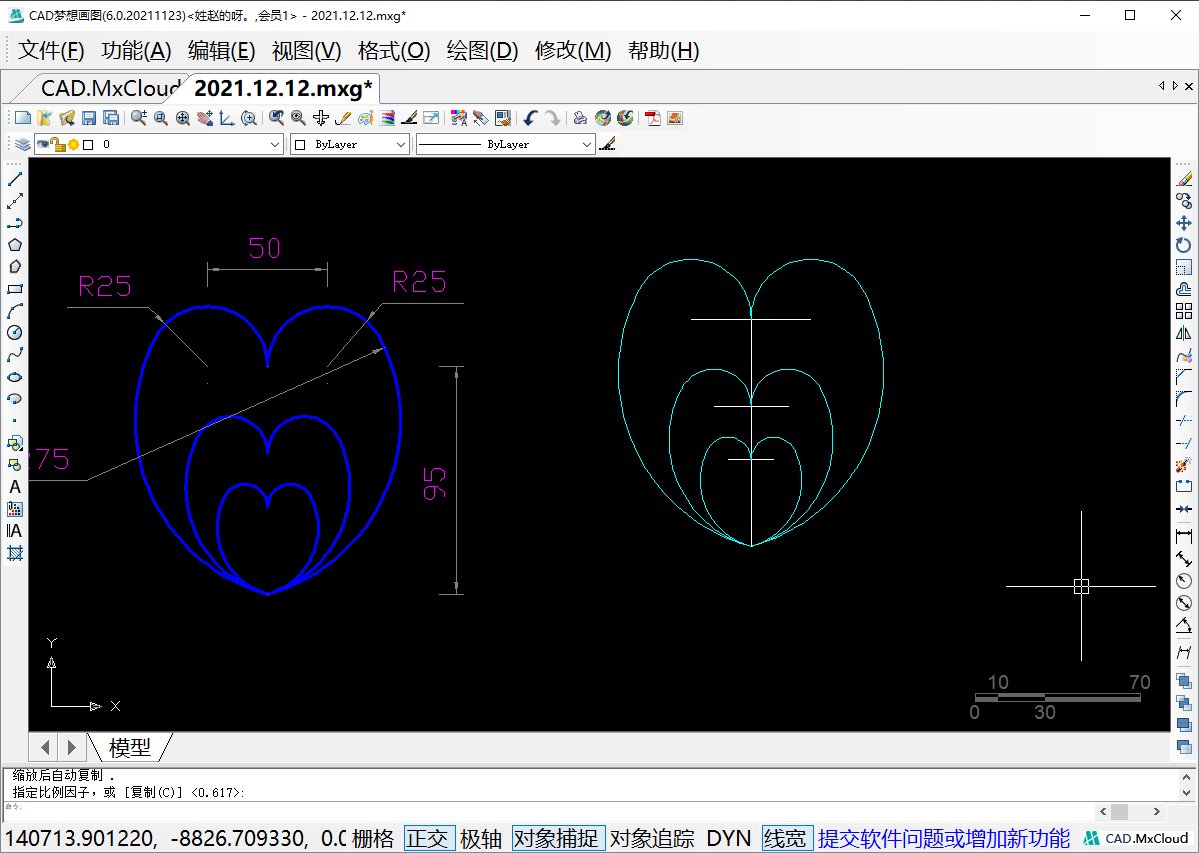Select the Mirror tool
1199x853 pixels.
pos(1184,333)
